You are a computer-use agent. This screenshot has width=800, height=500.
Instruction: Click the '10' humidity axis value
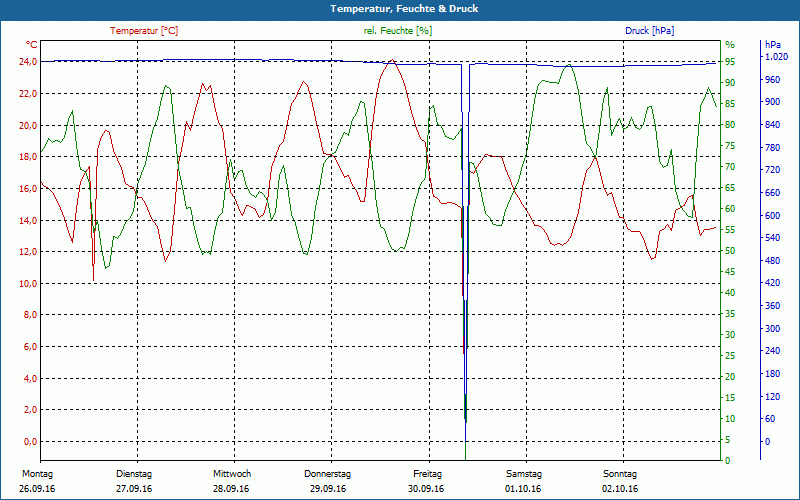730,418
